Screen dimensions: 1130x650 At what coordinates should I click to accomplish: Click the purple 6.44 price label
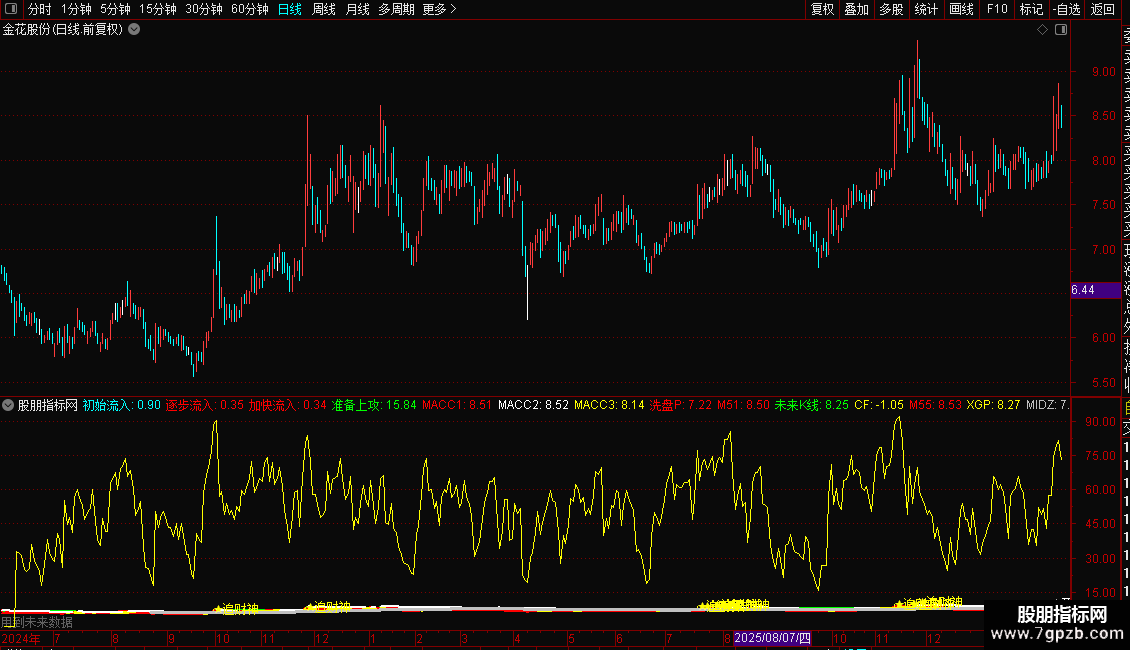tap(1095, 290)
